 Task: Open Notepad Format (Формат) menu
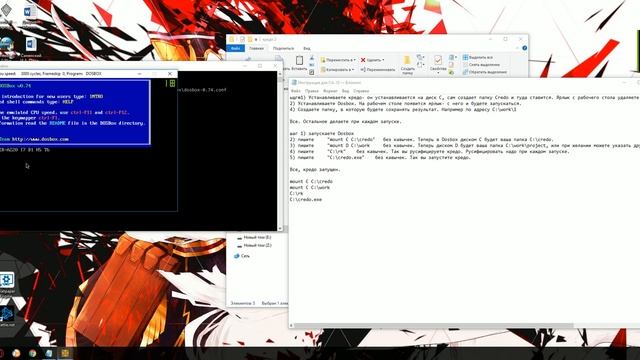point(330,91)
